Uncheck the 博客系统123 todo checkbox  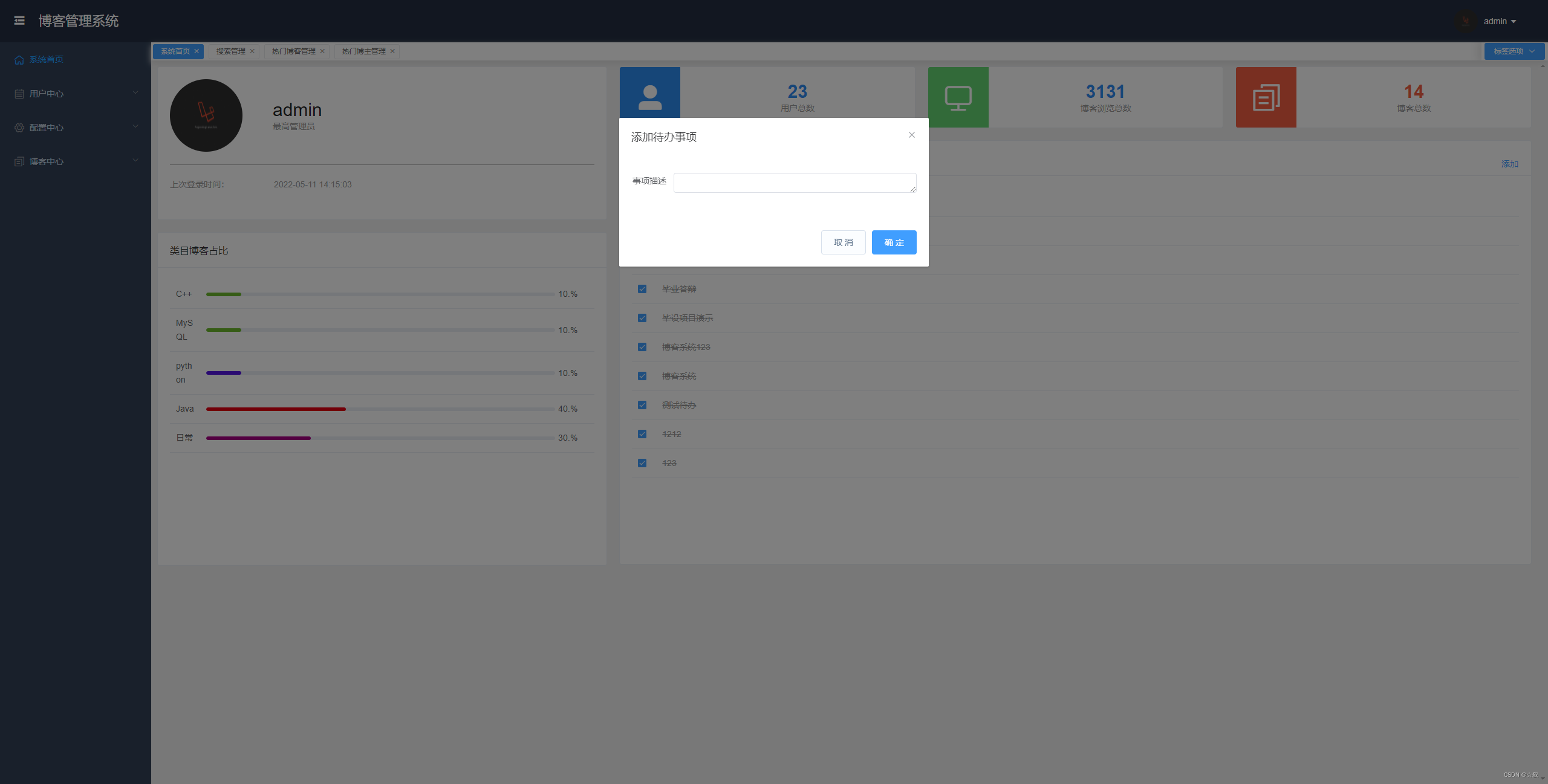(x=642, y=347)
